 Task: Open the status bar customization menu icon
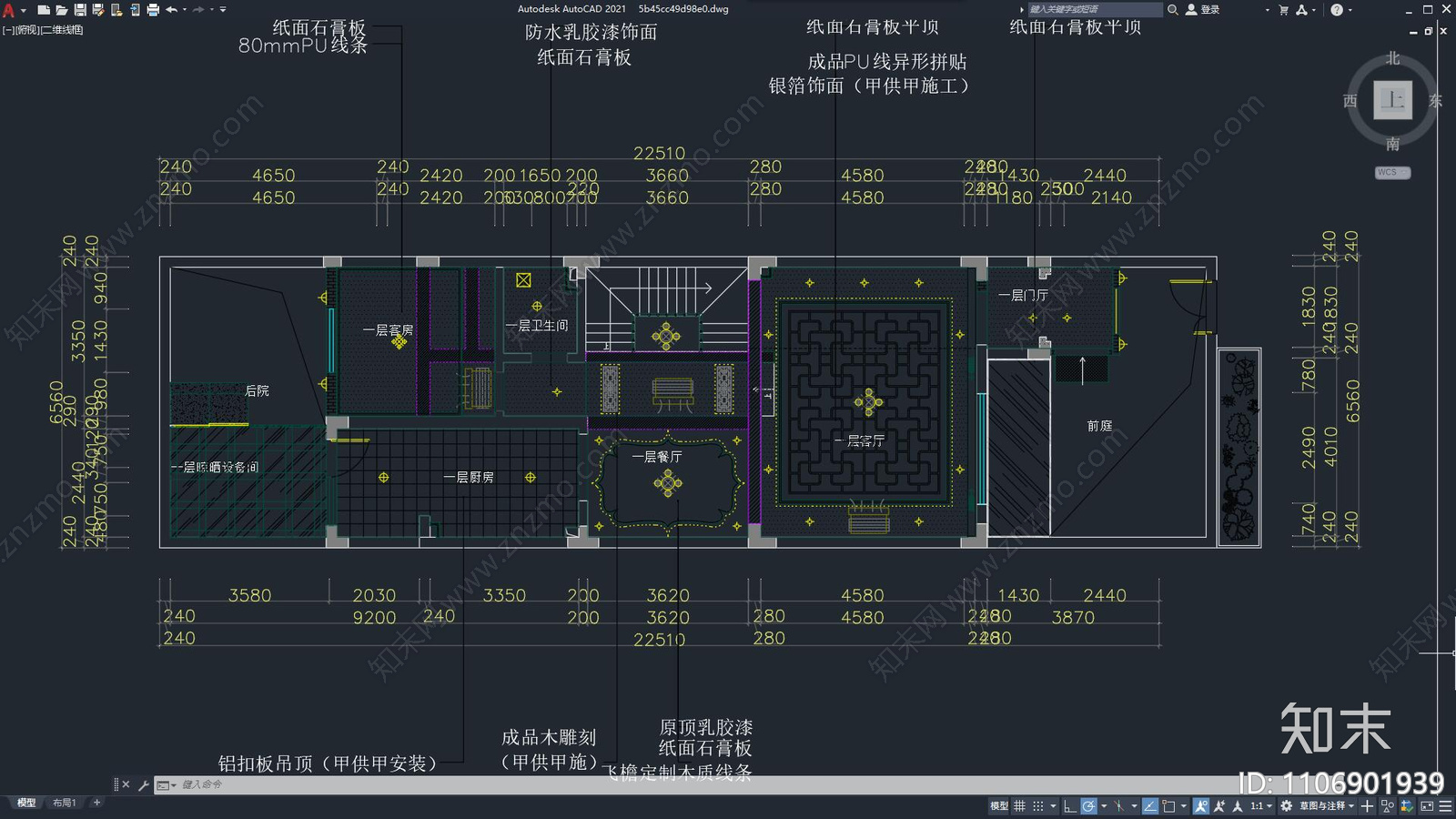point(1445,805)
